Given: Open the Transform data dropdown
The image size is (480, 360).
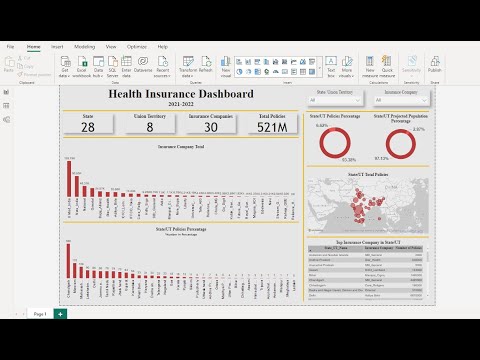Looking at the screenshot, I should [188, 67].
